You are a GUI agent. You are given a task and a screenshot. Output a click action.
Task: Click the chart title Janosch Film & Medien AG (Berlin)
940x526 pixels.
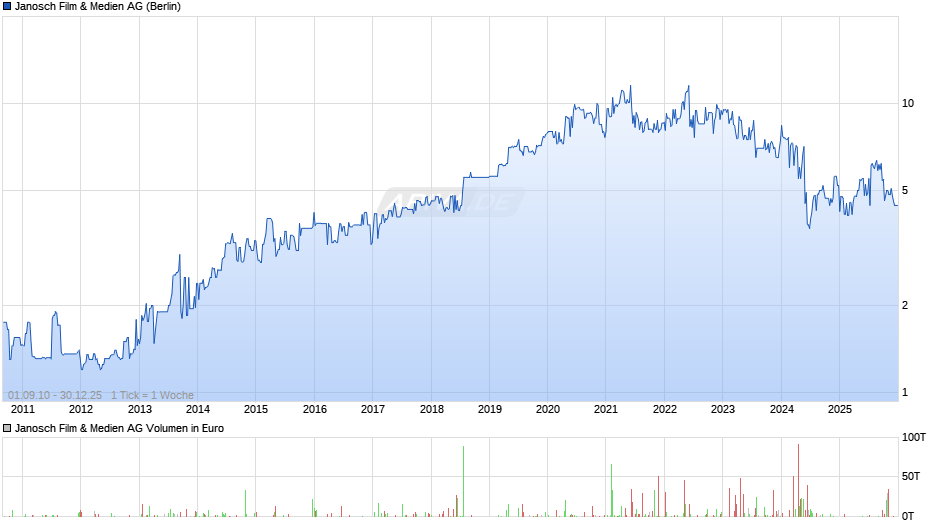(98, 7)
